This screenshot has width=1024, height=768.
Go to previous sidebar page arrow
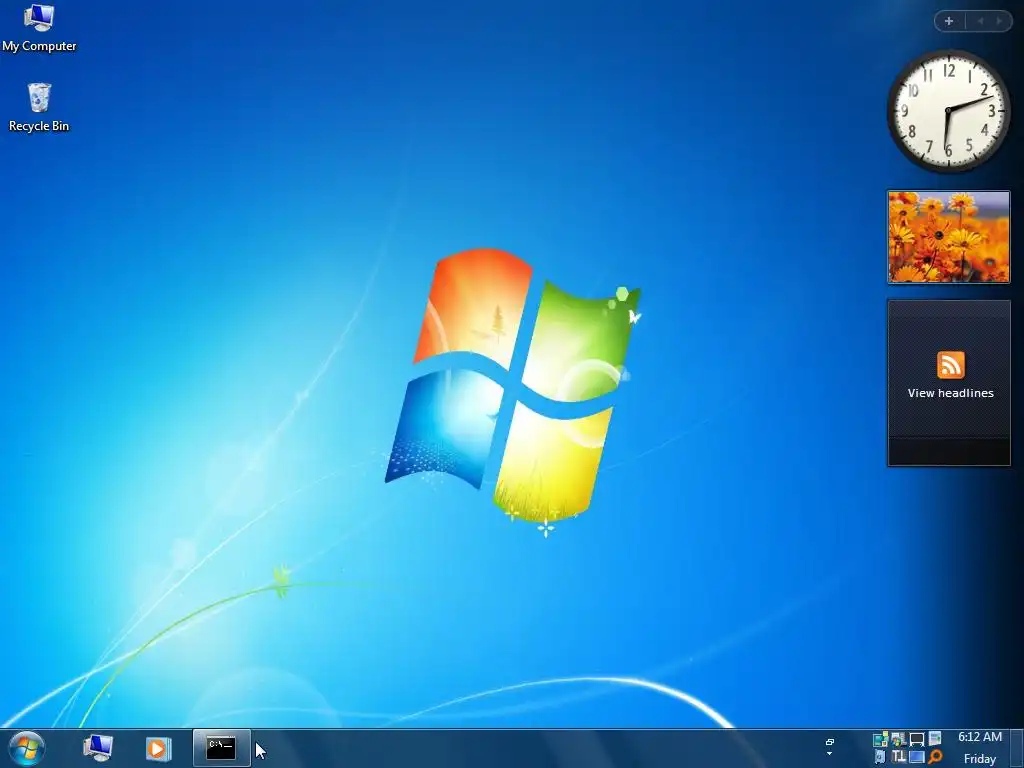click(980, 21)
